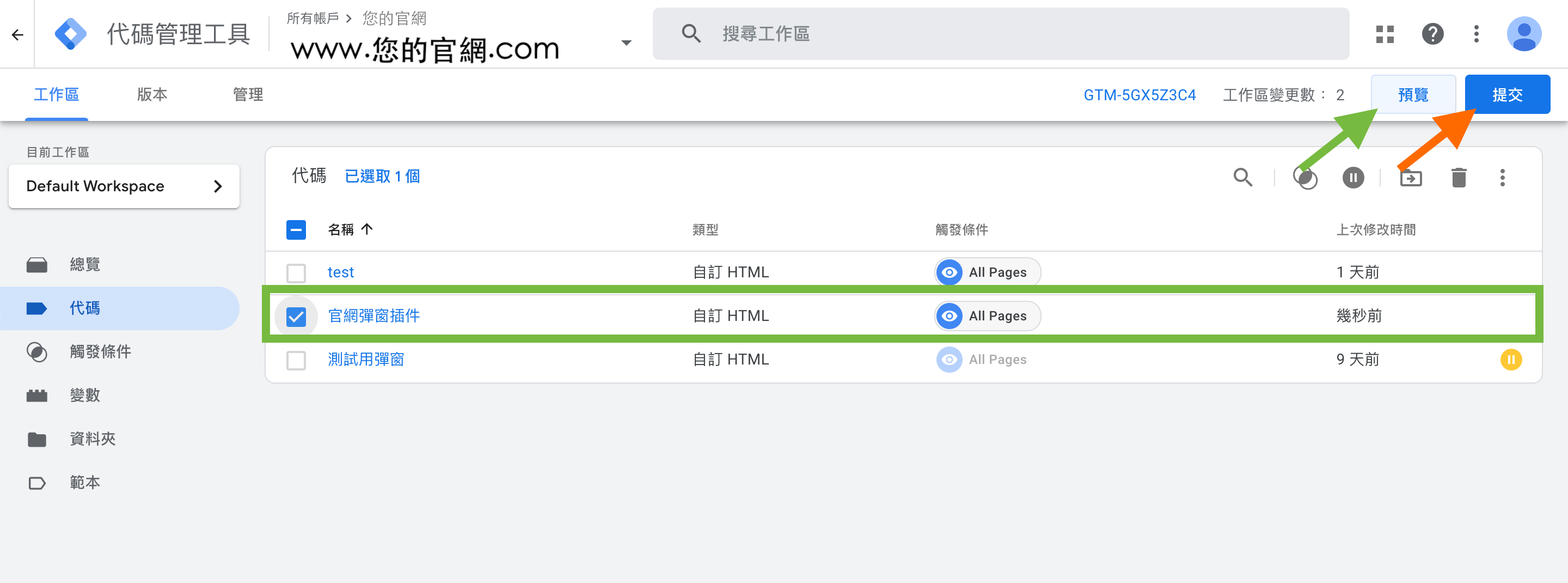The height and width of the screenshot is (583, 1568).
Task: Check the test tag checkbox
Action: point(296,272)
